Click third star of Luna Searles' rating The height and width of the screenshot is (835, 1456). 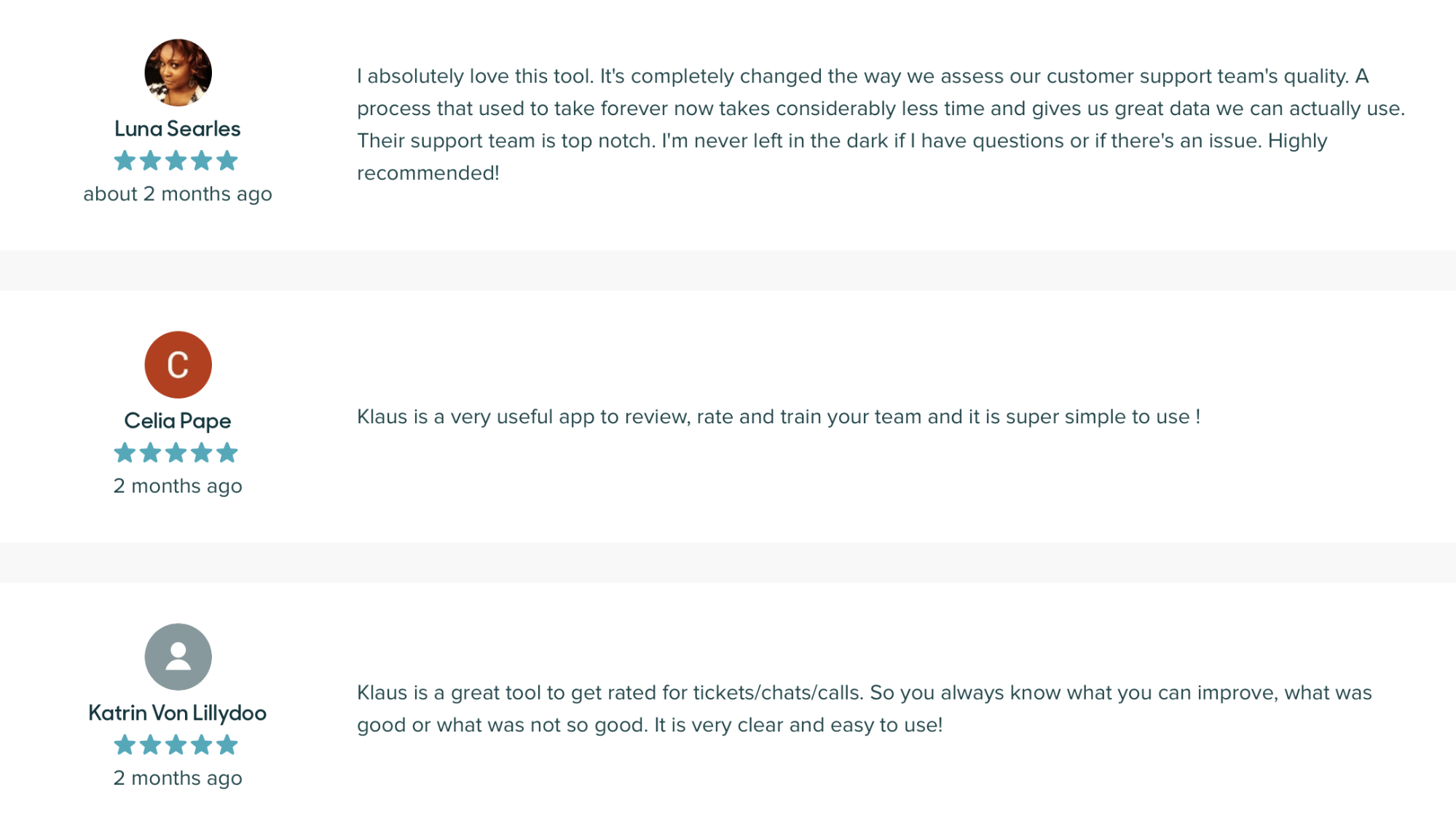[176, 160]
